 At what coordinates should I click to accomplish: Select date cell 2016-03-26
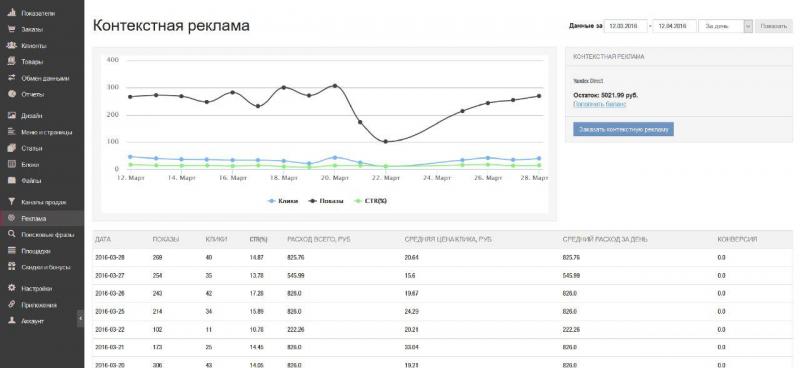coord(110,293)
